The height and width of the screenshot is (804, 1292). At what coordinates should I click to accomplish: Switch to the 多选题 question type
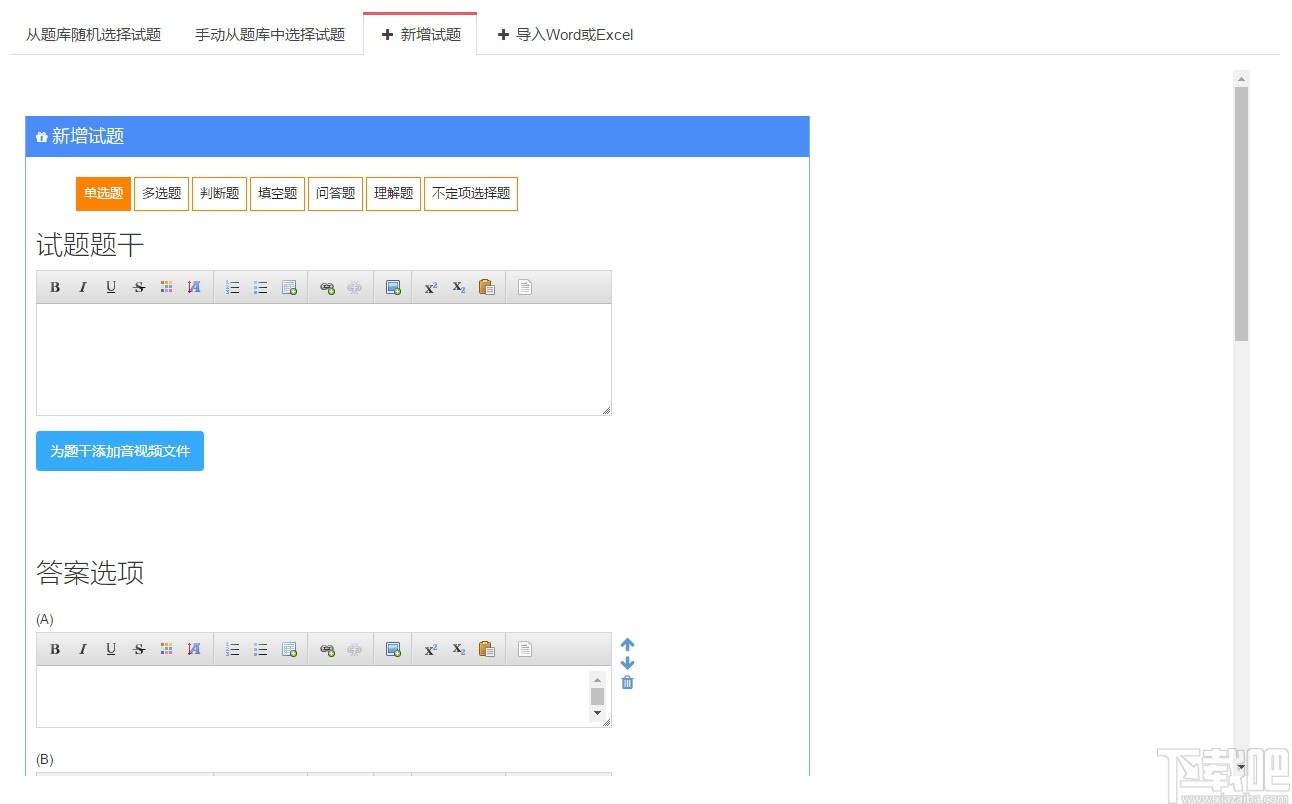pyautogui.click(x=161, y=193)
